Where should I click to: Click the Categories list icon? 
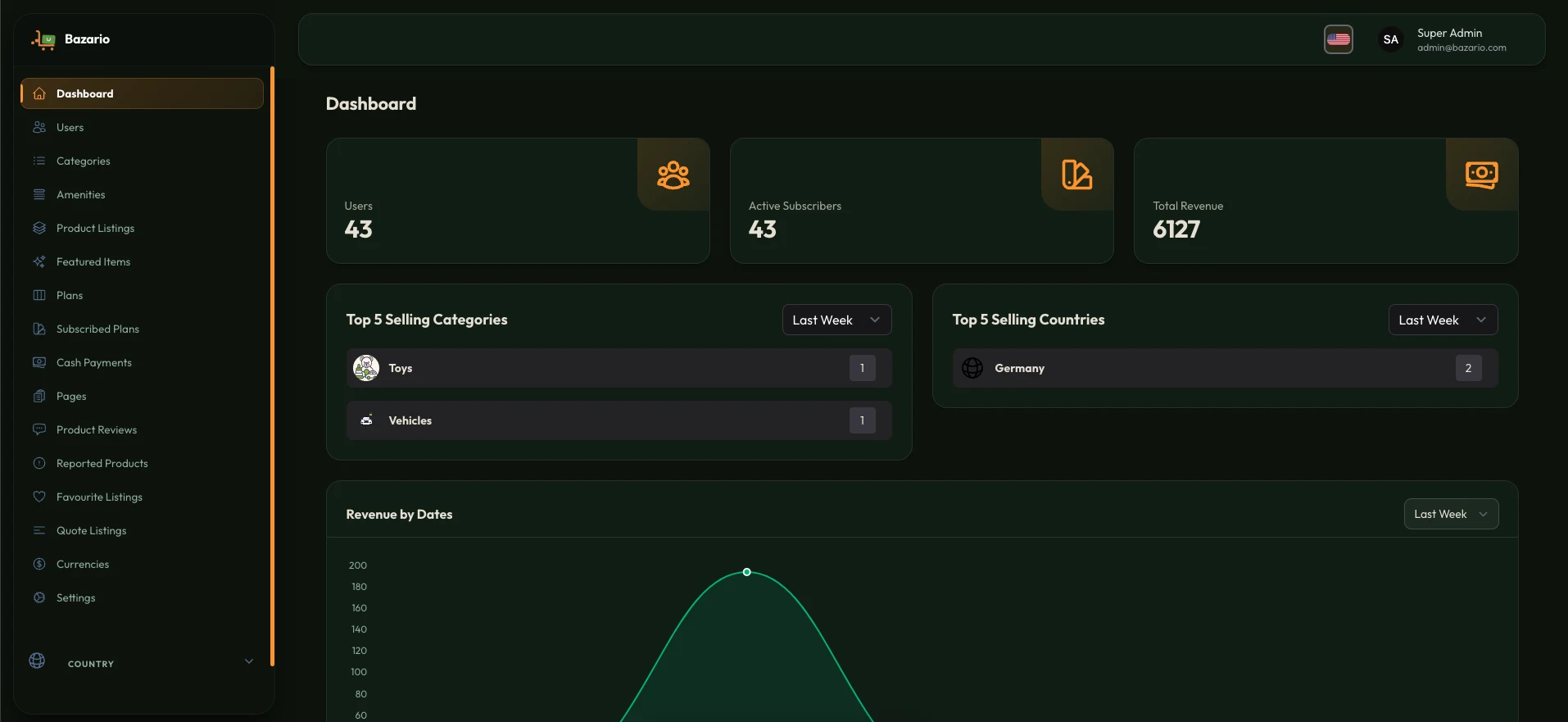(39, 161)
